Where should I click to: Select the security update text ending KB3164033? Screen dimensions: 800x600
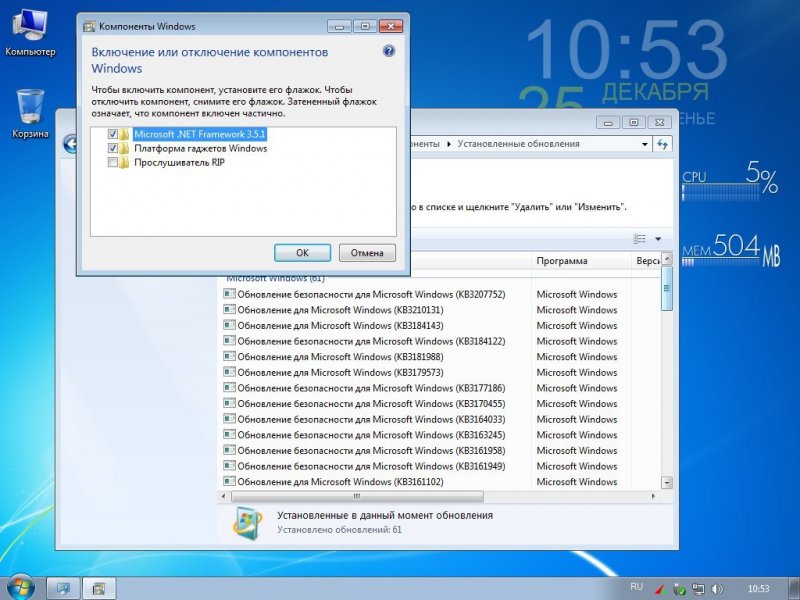pyautogui.click(x=371, y=419)
